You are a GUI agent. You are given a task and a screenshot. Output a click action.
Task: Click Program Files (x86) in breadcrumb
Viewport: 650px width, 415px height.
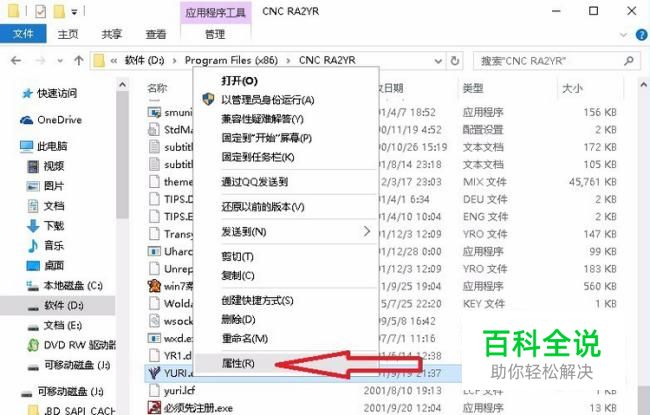click(x=231, y=61)
